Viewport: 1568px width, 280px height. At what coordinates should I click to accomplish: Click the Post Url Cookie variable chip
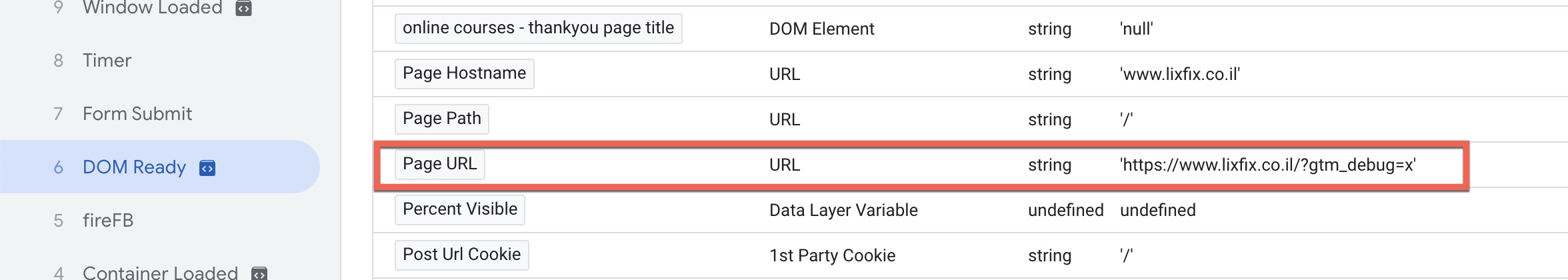462,255
